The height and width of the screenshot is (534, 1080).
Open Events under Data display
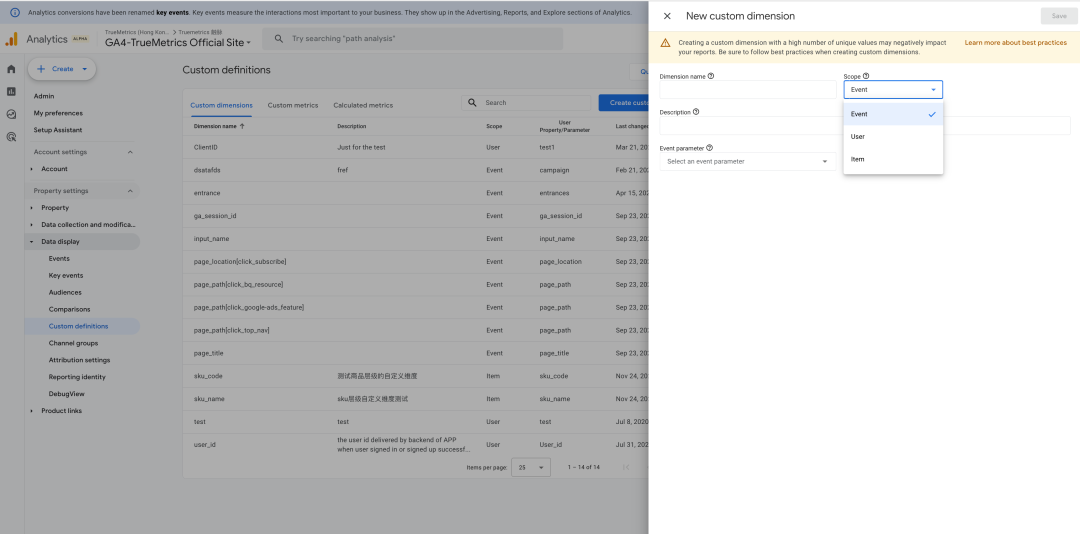coord(59,258)
